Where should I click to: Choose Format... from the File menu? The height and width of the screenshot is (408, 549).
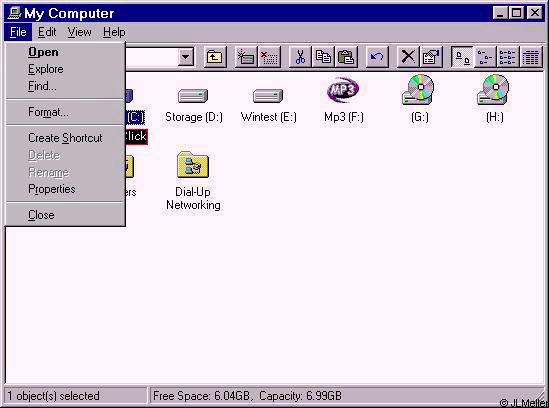(x=48, y=112)
